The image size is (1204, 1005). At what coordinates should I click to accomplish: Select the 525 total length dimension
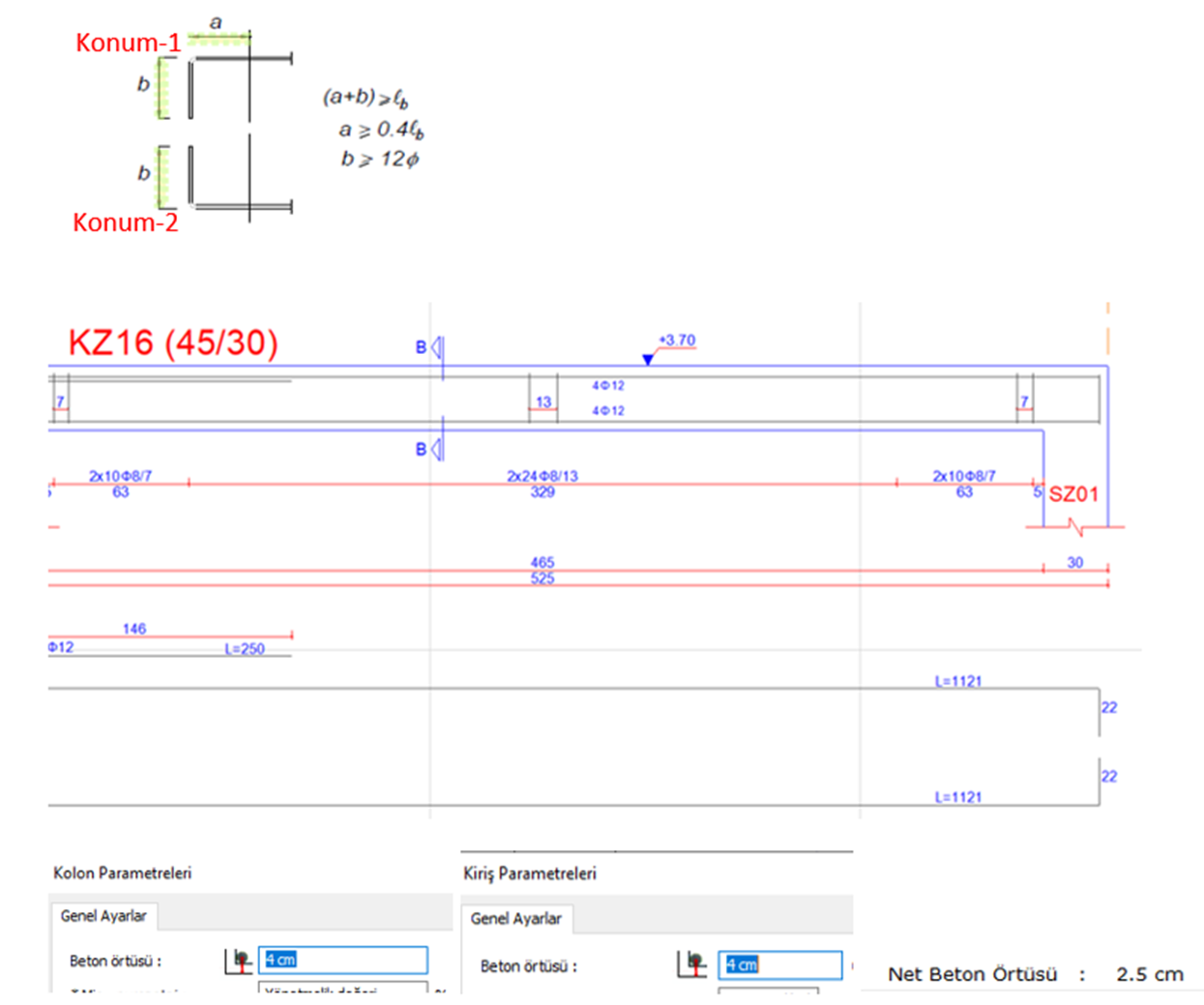[x=543, y=578]
